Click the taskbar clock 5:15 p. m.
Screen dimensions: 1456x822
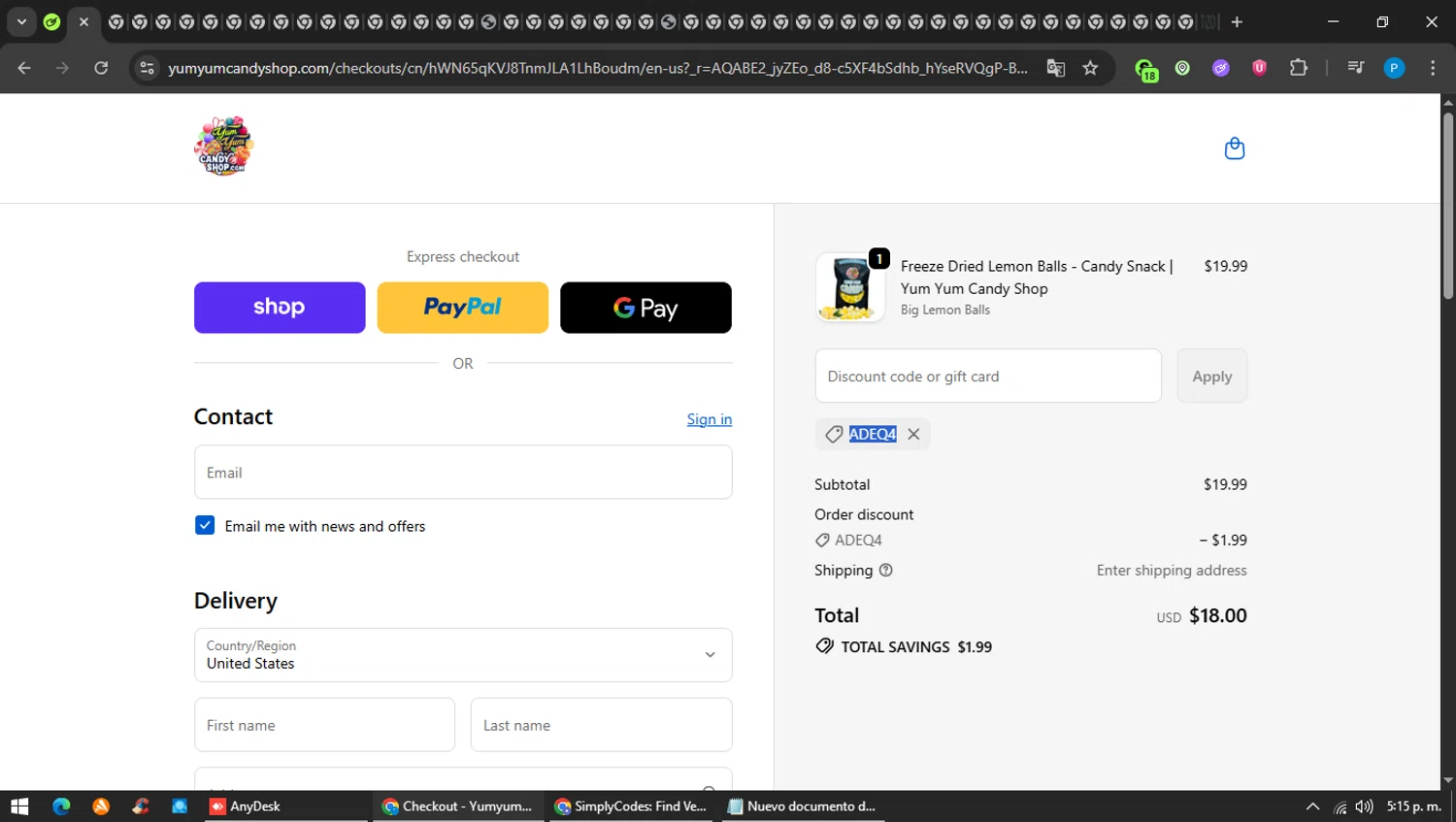tap(1413, 806)
